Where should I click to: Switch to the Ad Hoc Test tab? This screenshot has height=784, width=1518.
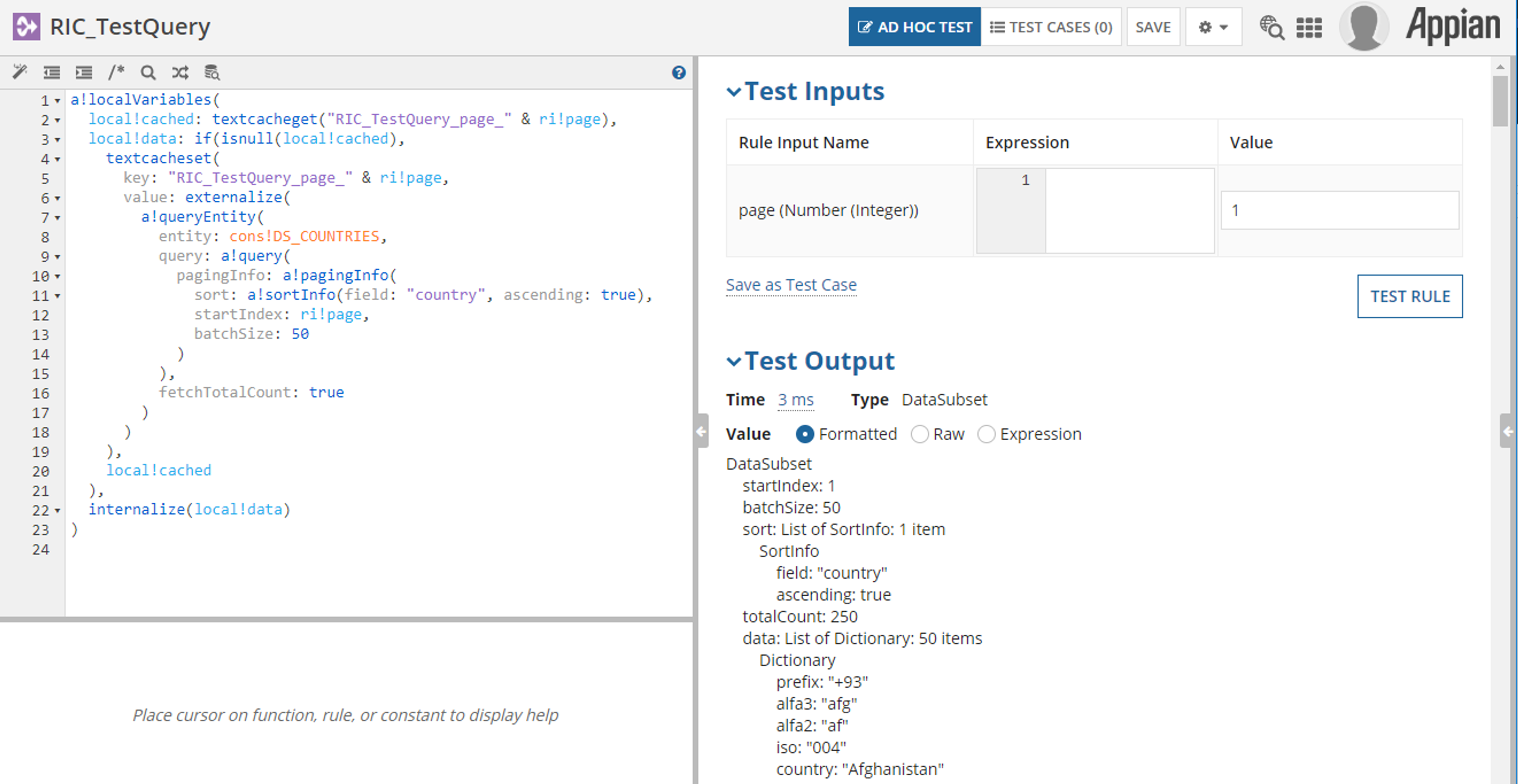pos(915,27)
